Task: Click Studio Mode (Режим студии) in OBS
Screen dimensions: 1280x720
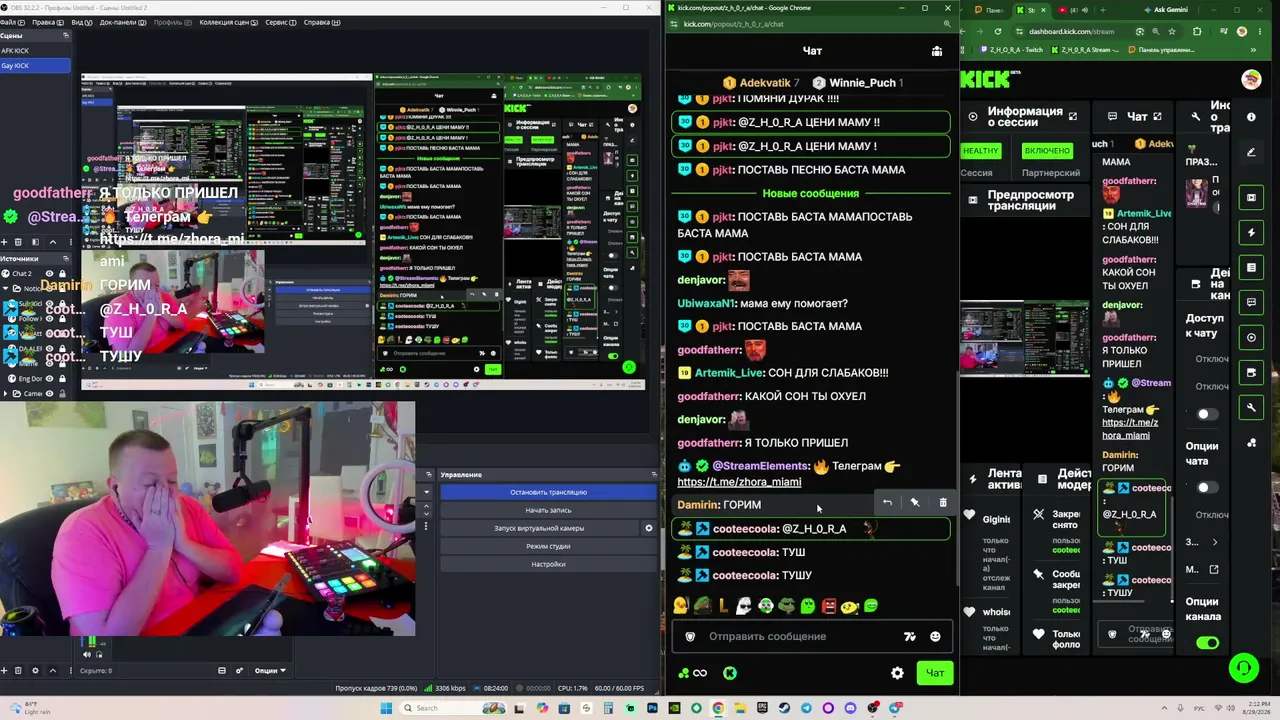Action: pyautogui.click(x=548, y=546)
